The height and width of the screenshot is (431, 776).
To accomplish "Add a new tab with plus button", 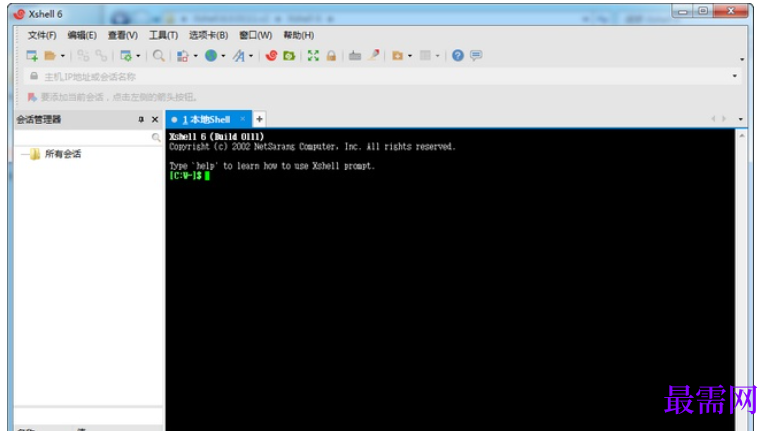I will (259, 119).
